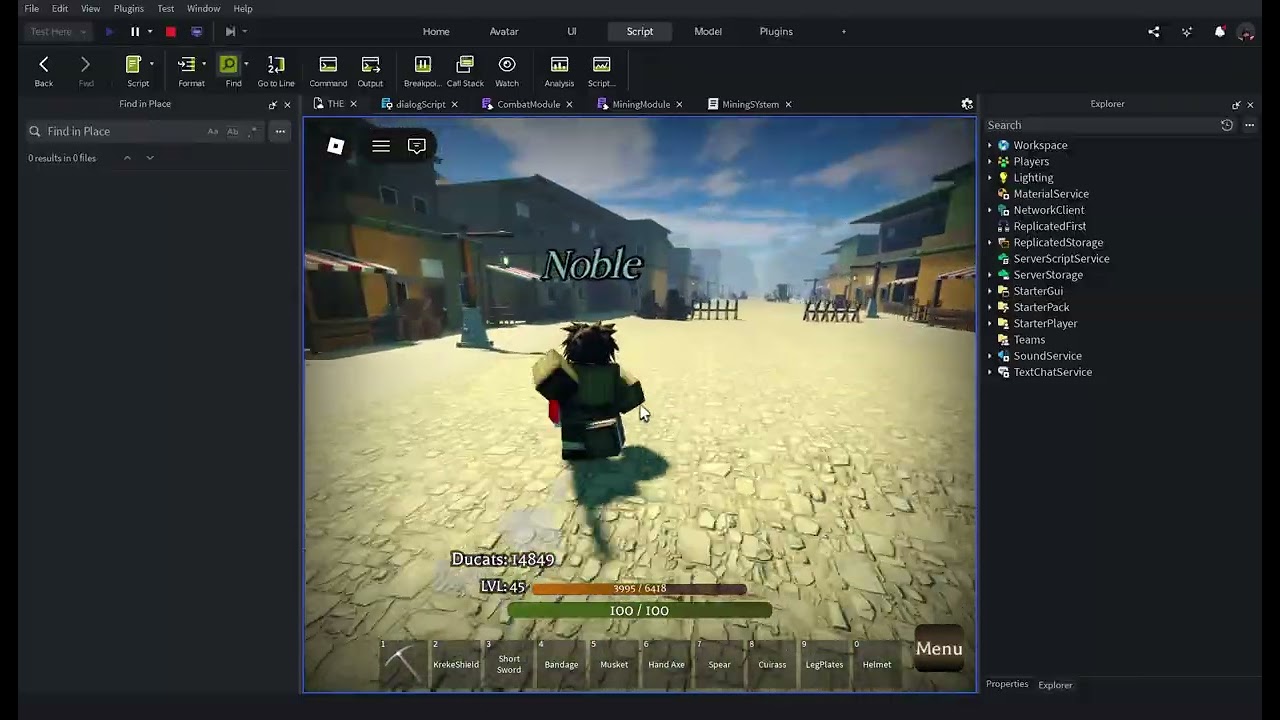Switch client/server view monitor icon
The image size is (1280, 720).
click(x=196, y=31)
